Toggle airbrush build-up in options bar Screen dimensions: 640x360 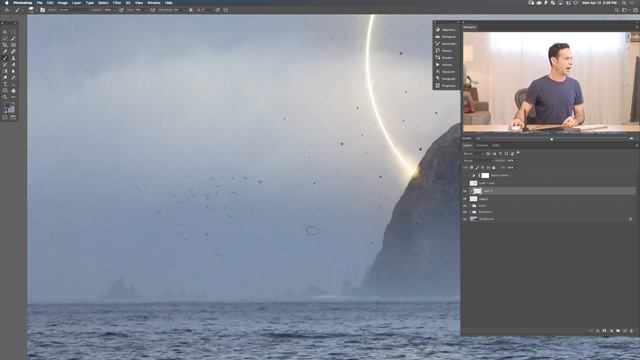pyautogui.click(x=153, y=10)
